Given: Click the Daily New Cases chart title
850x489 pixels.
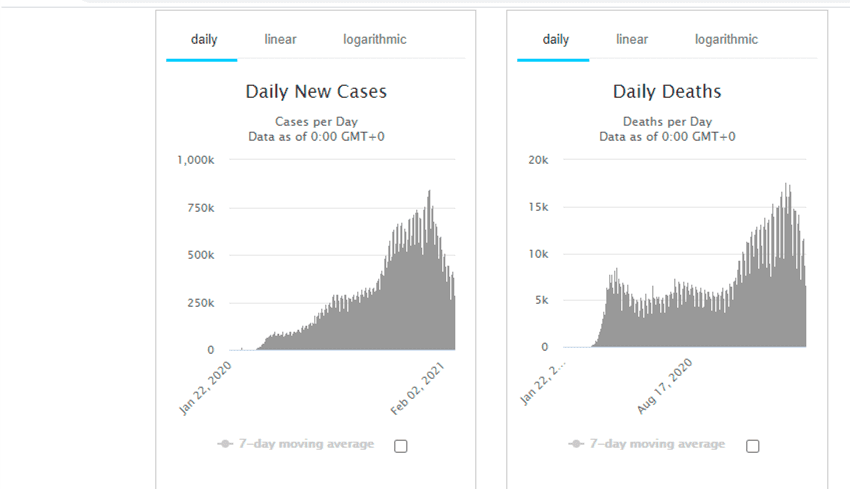Looking at the screenshot, I should coord(316,92).
